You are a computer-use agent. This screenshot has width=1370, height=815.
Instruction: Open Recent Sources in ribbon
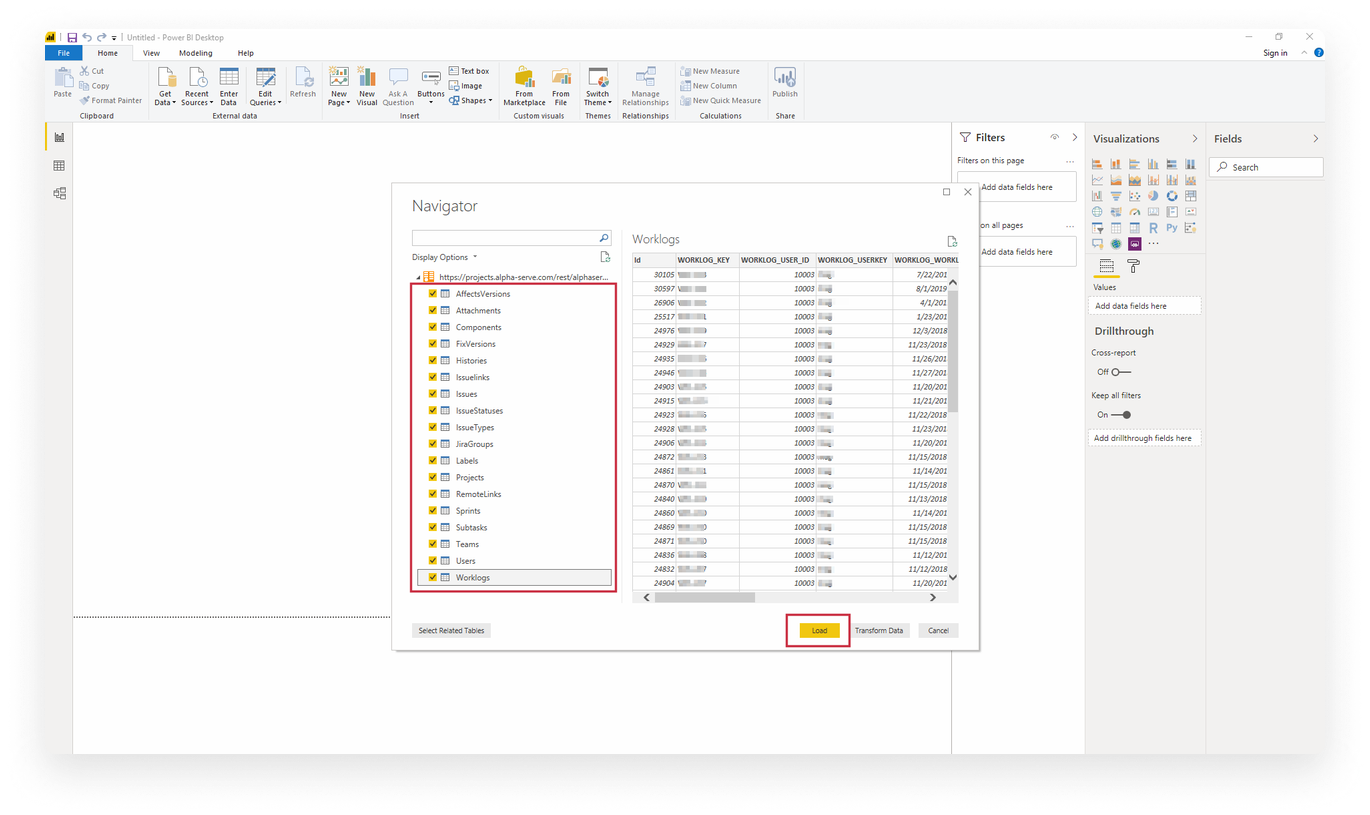click(x=197, y=86)
